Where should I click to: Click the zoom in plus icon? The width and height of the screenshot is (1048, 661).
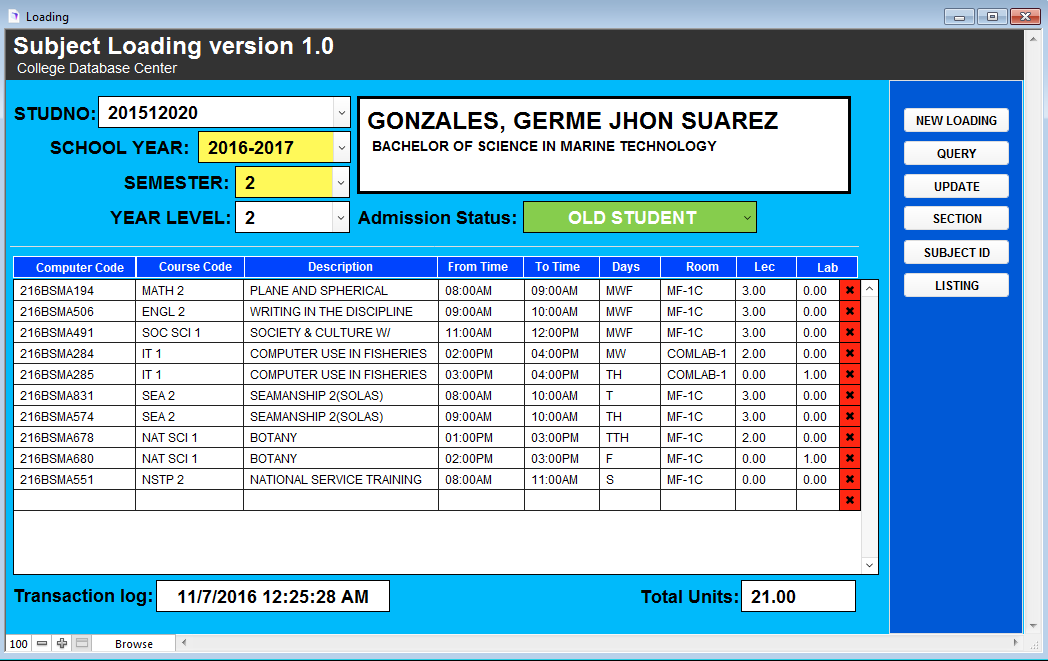point(62,643)
